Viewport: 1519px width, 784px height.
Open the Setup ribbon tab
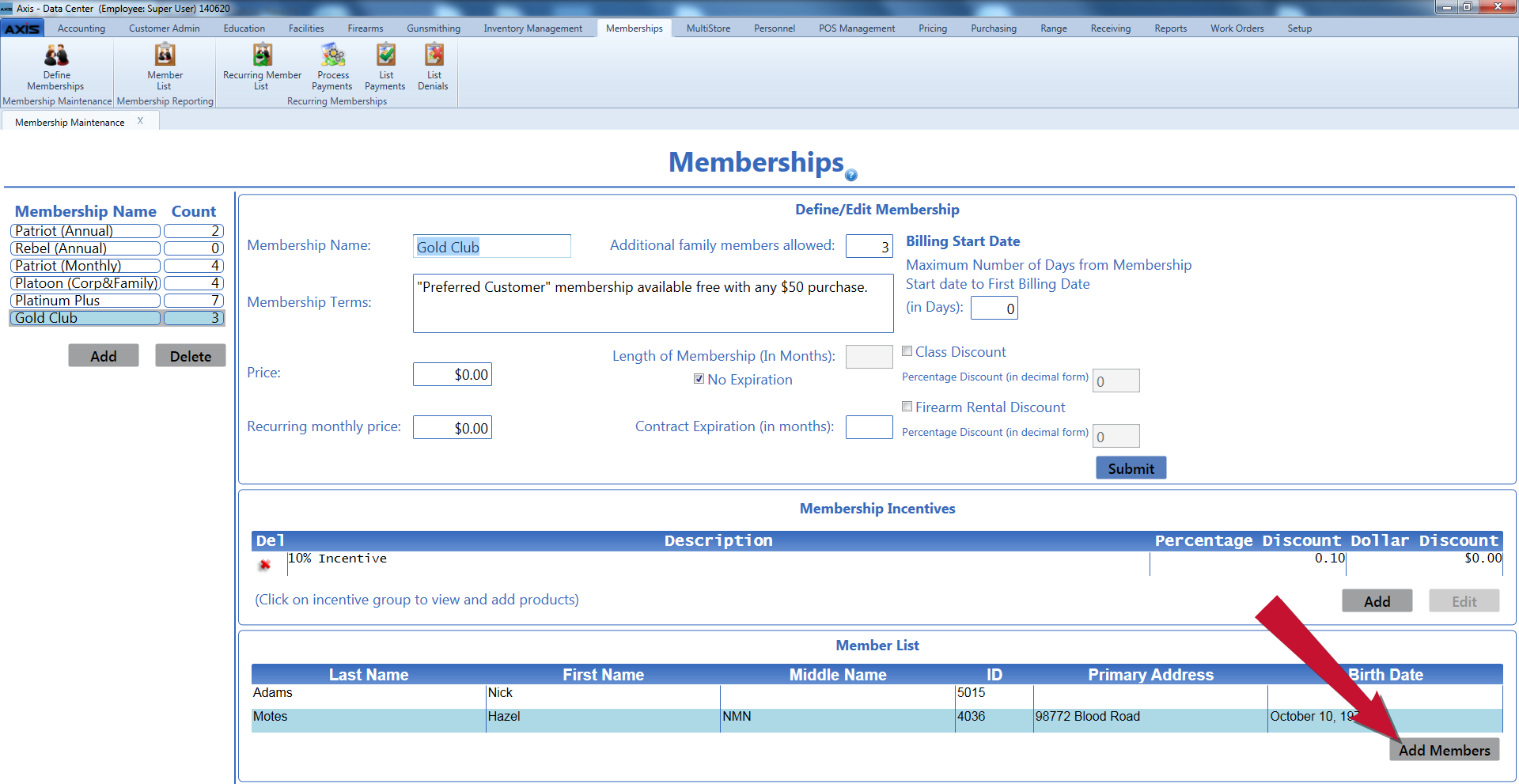tap(1300, 28)
